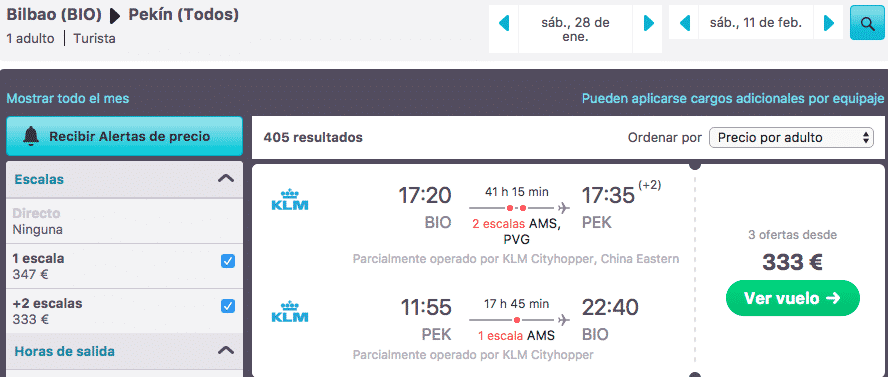Click KLM logo on outbound flight
Image resolution: width=888 pixels, height=377 pixels.
click(x=289, y=200)
